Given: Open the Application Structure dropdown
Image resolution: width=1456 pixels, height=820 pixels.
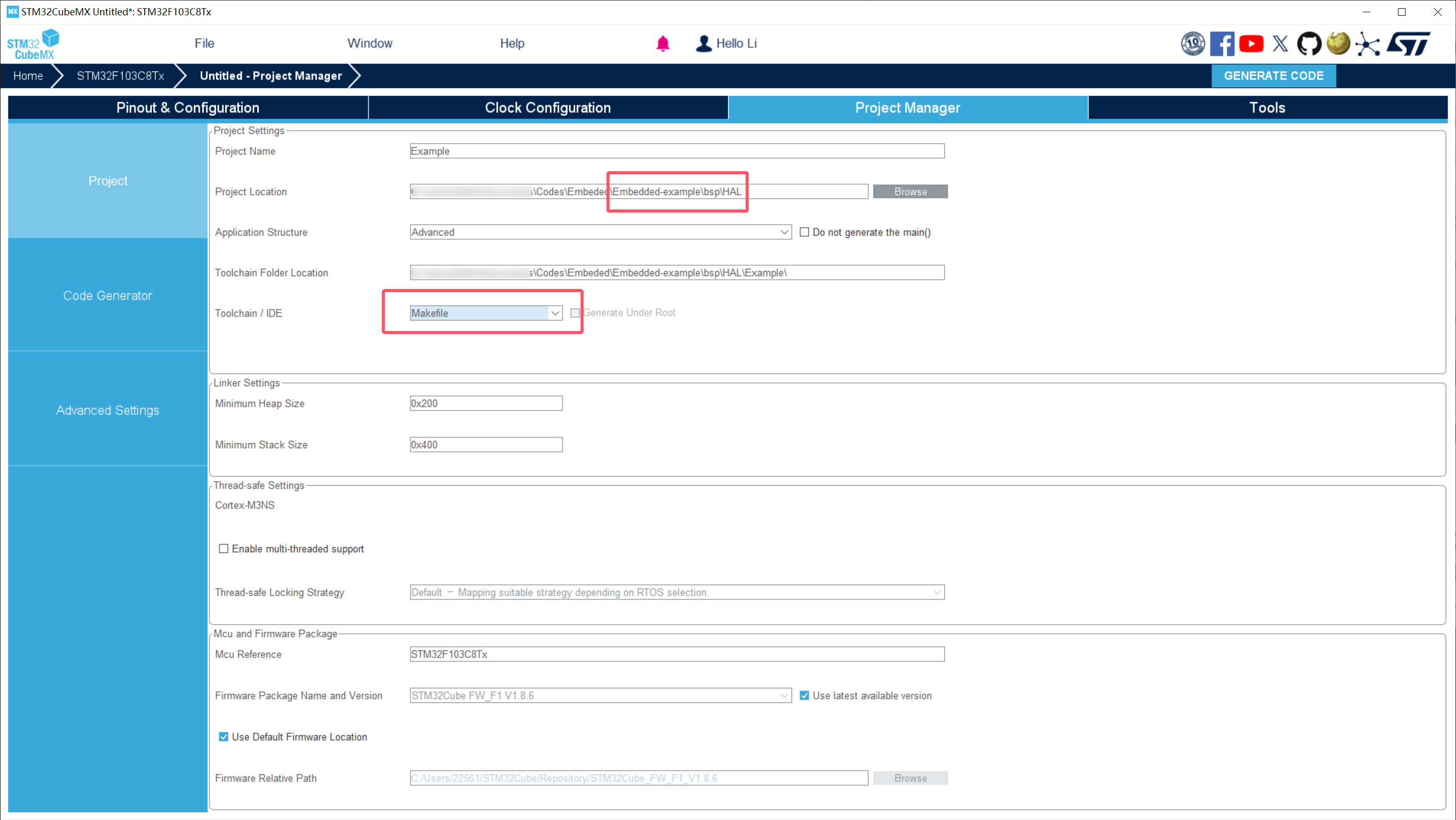Looking at the screenshot, I should pyautogui.click(x=600, y=232).
